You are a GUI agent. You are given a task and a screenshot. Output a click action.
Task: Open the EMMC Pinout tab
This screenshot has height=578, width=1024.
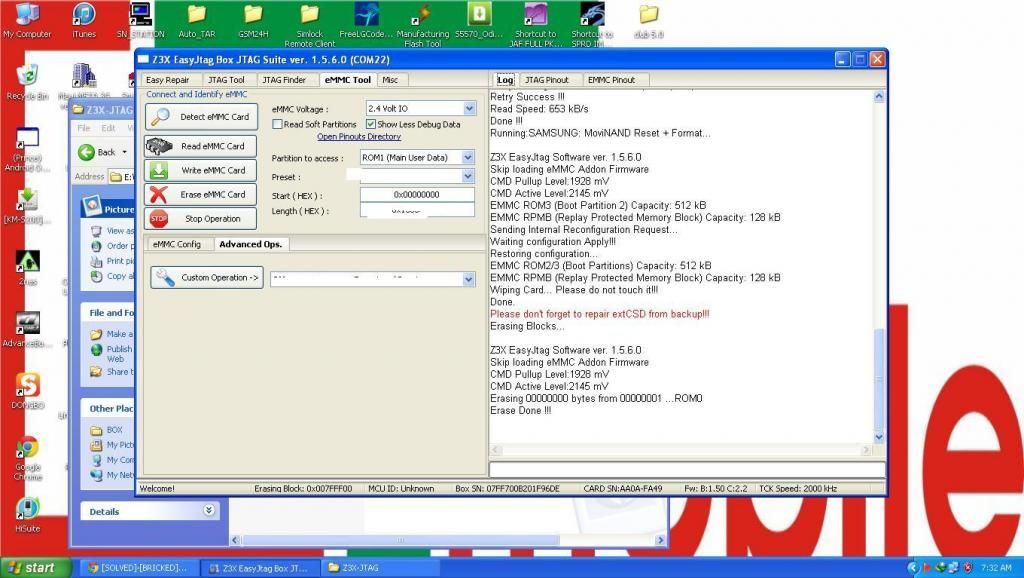611,80
